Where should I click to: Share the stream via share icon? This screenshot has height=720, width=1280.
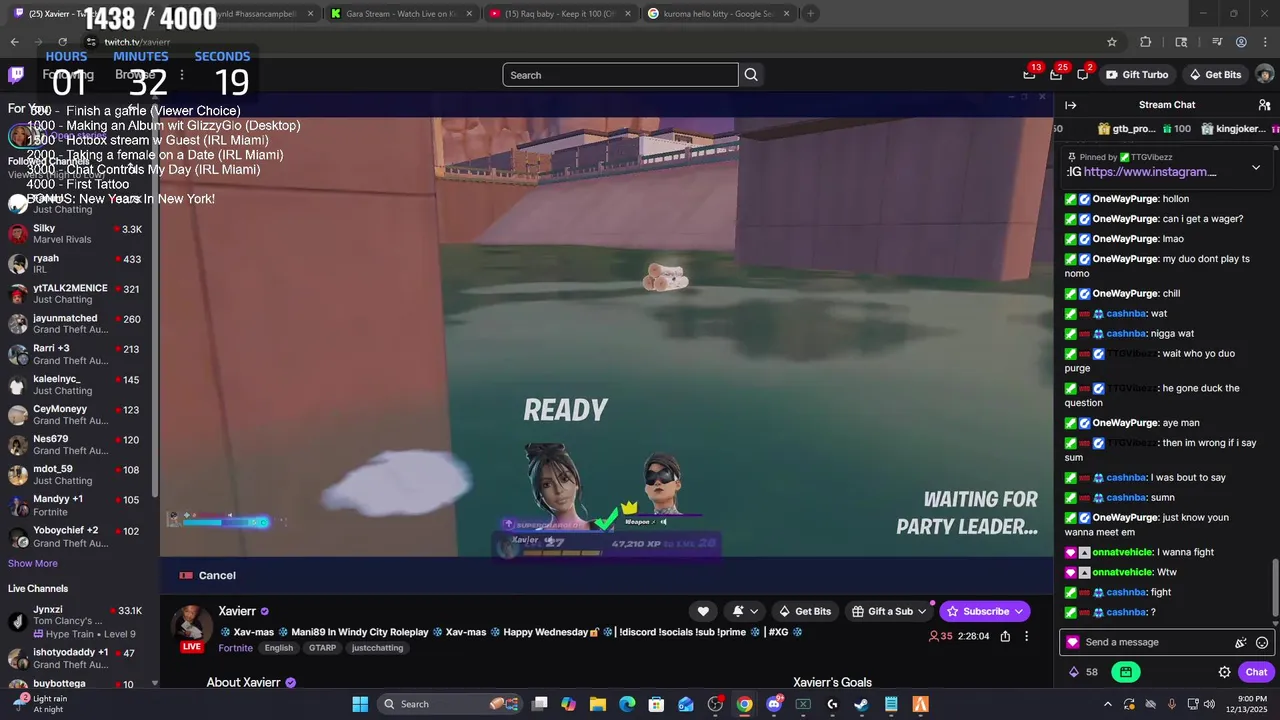(x=1005, y=636)
